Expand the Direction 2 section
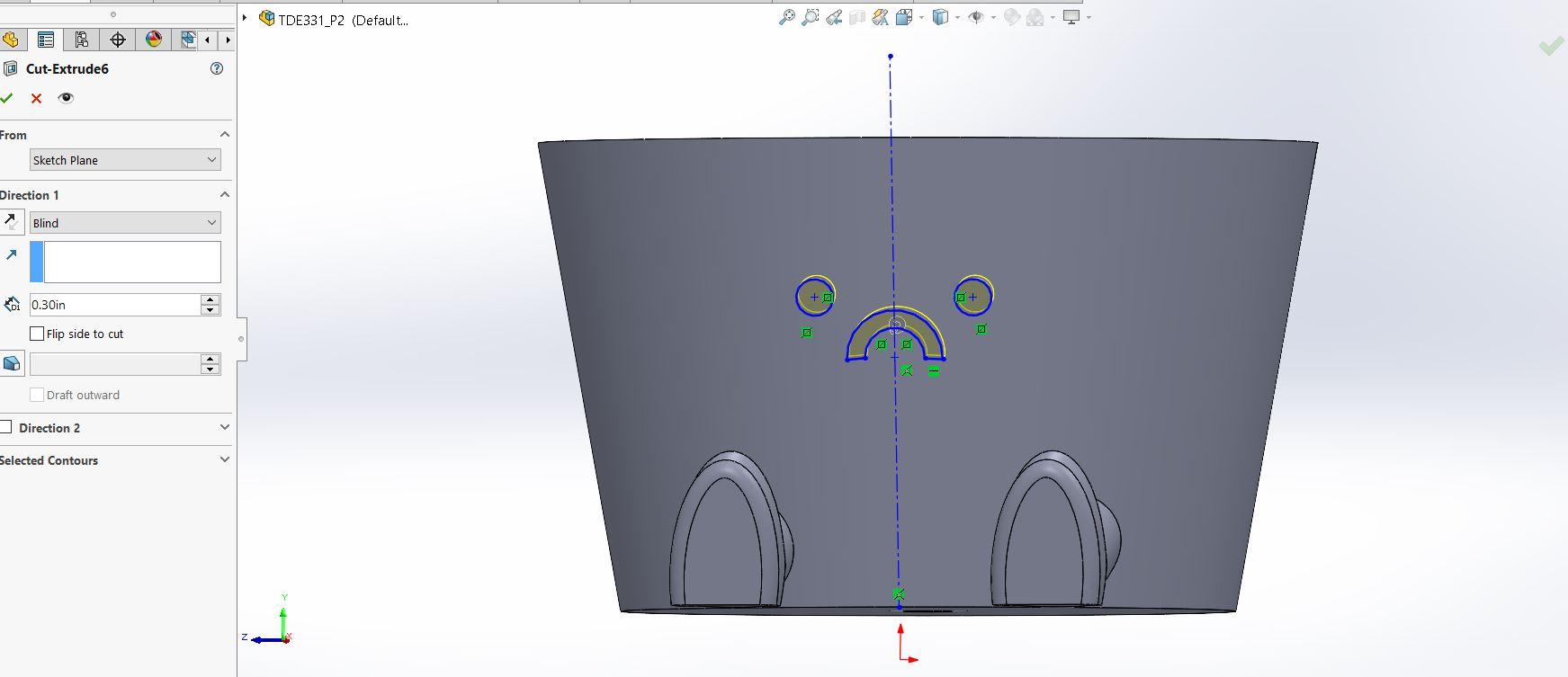1568x677 pixels. click(225, 428)
